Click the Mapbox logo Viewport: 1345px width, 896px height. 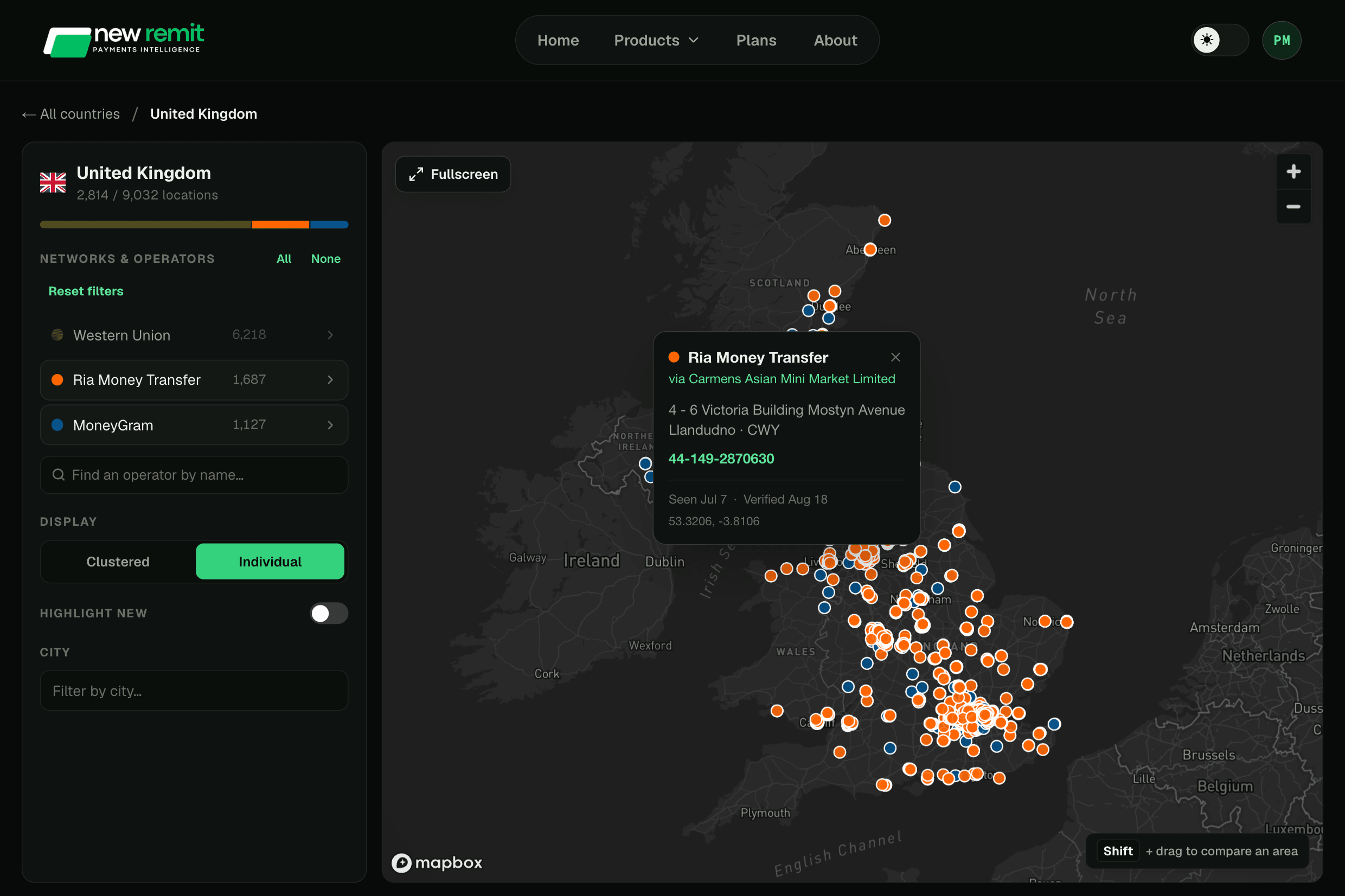pyautogui.click(x=437, y=862)
